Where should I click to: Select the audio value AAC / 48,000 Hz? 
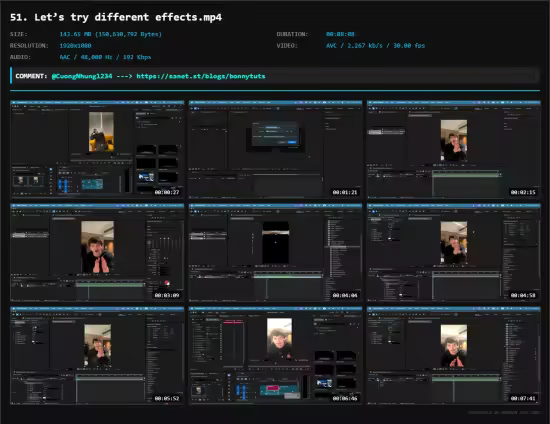coord(105,57)
